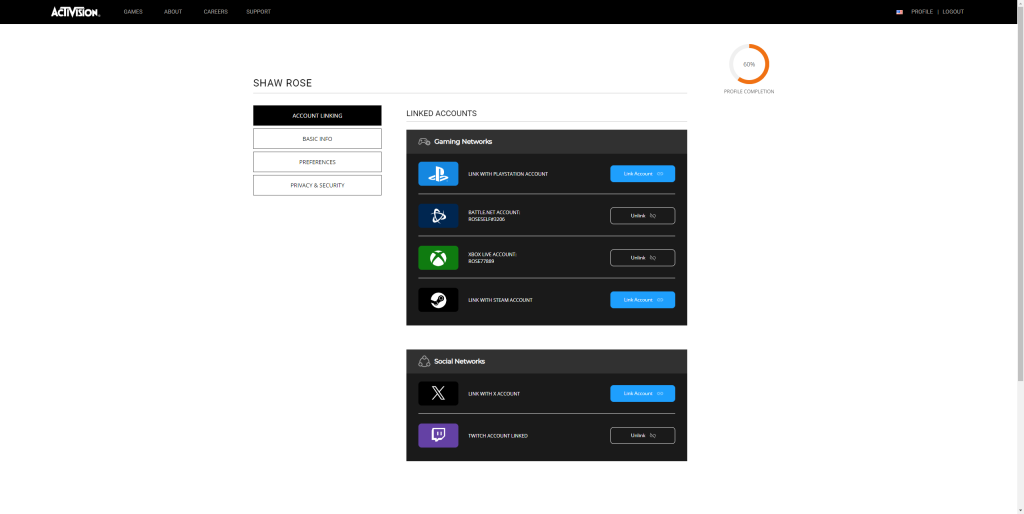Select the Account Linking tab
1024x514 pixels.
click(317, 116)
